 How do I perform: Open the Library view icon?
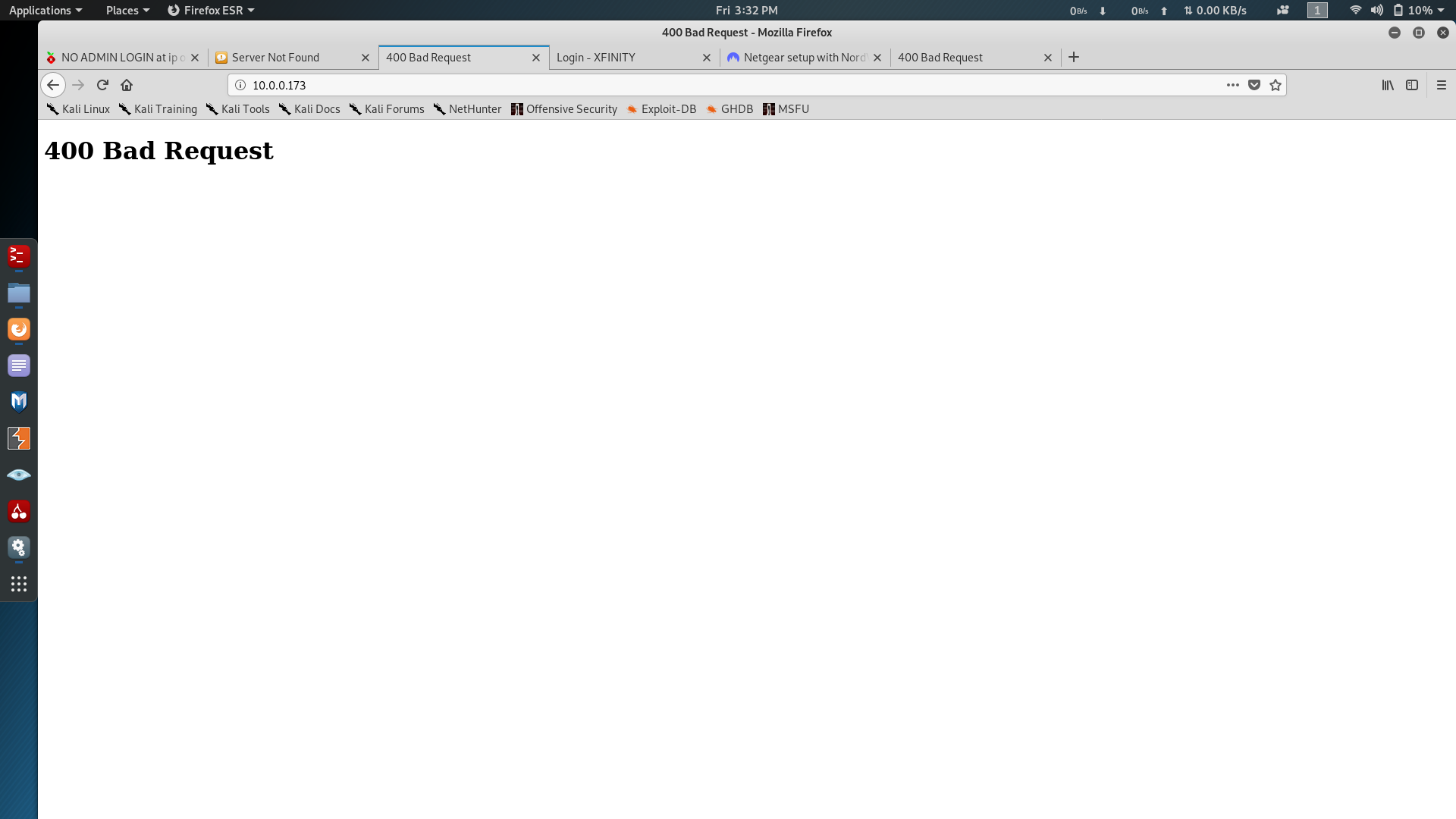pyautogui.click(x=1388, y=85)
